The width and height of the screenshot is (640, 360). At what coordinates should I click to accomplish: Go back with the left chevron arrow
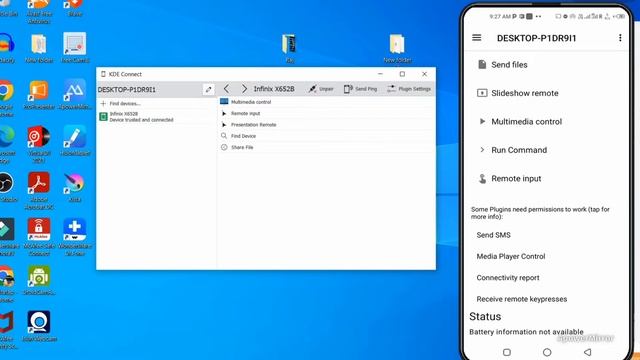[227, 89]
